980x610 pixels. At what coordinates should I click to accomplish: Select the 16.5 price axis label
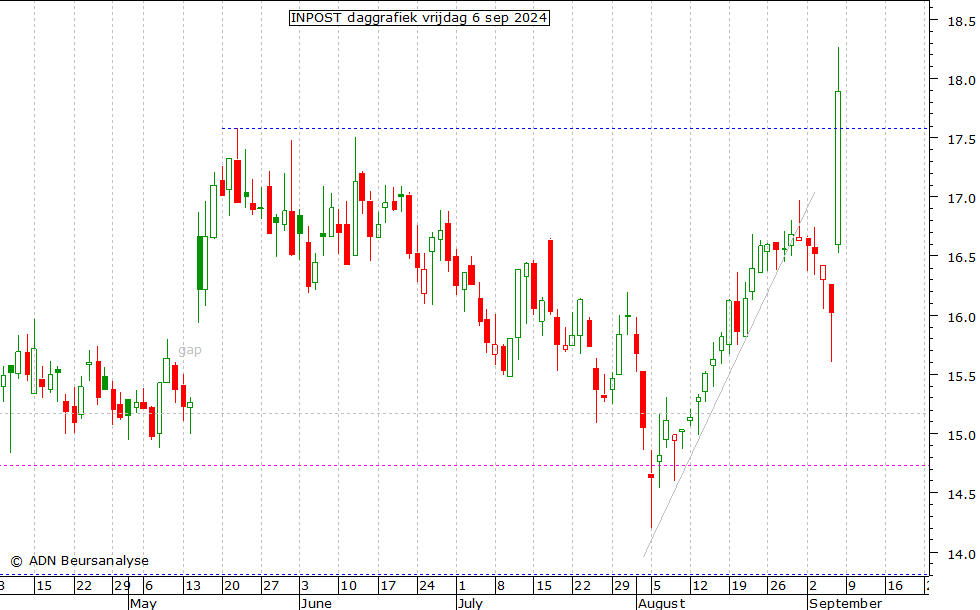click(x=961, y=258)
